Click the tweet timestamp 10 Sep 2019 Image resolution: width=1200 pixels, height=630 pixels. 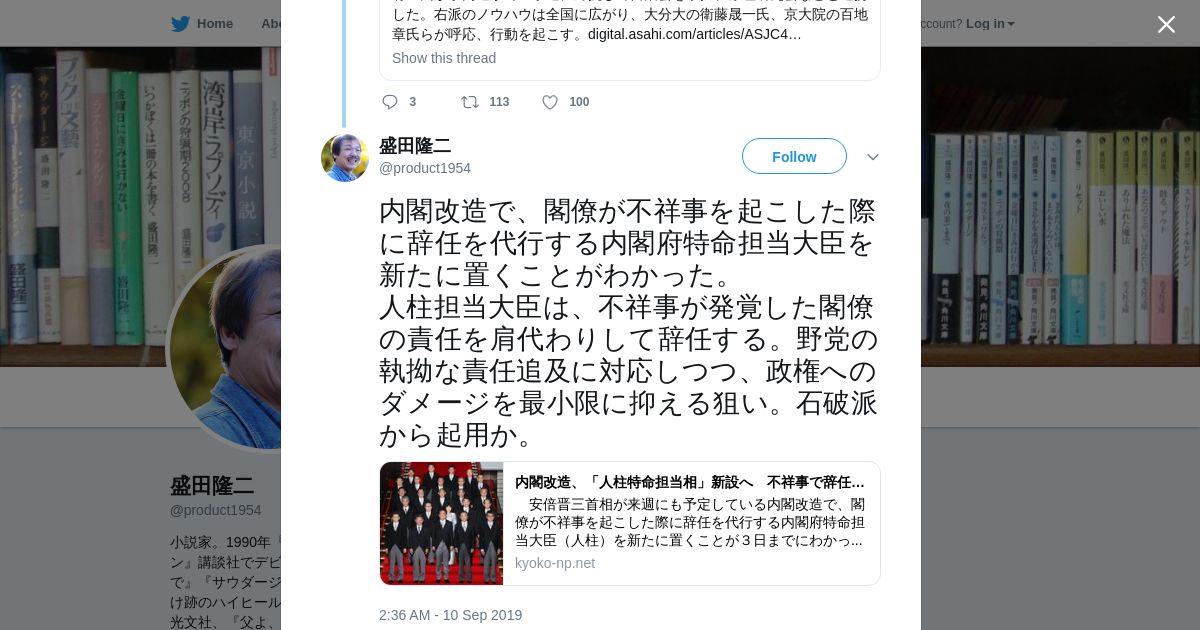pos(450,615)
